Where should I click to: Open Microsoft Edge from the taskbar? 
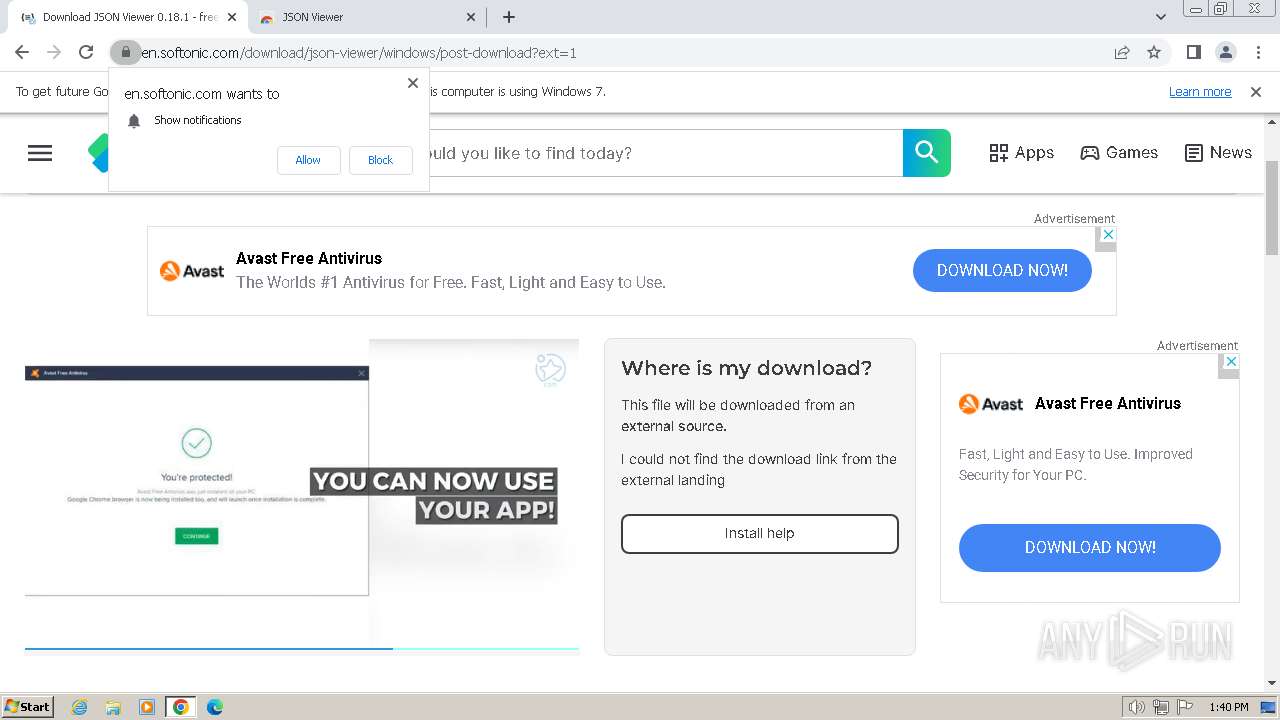(x=215, y=707)
